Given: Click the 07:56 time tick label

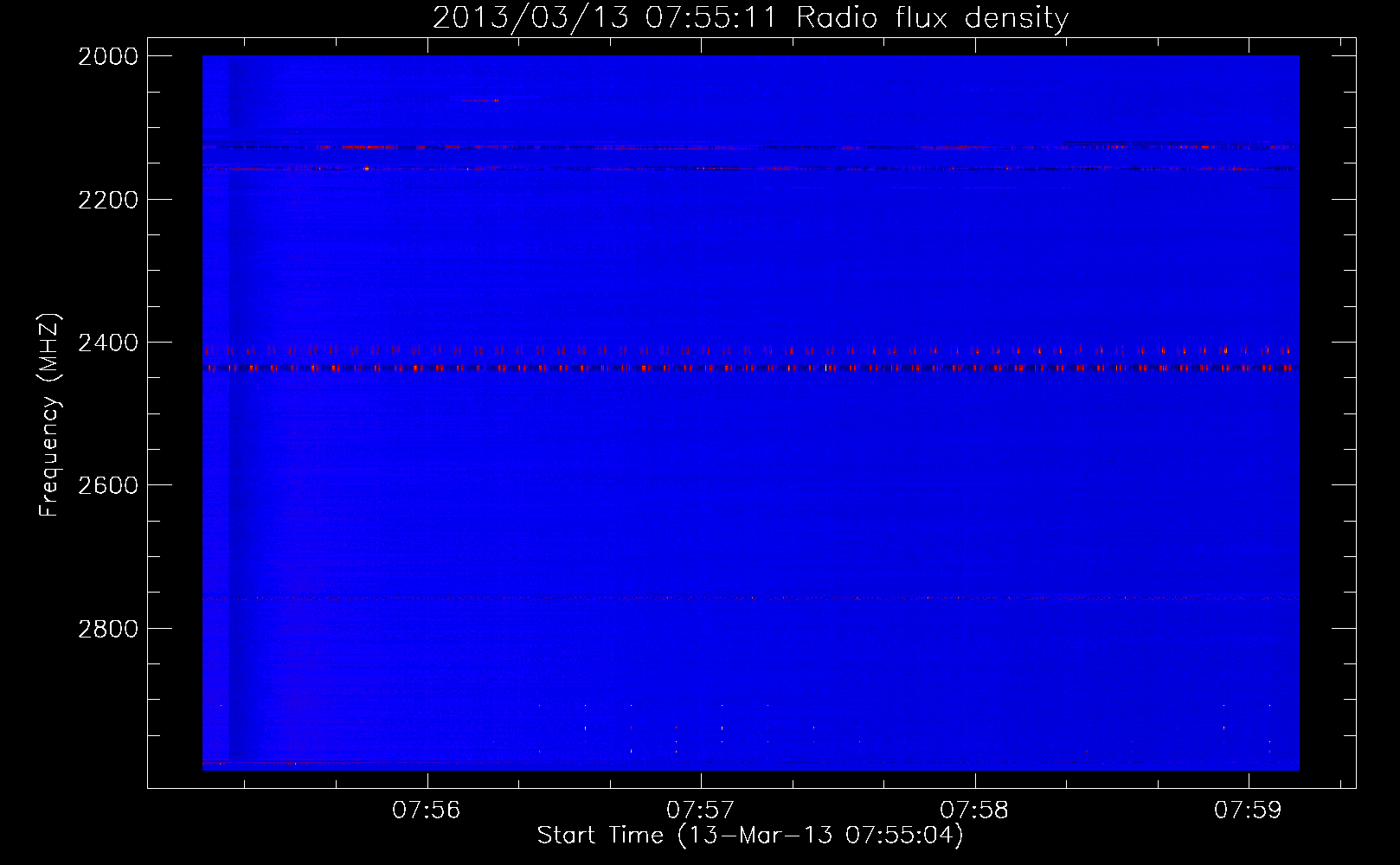Looking at the screenshot, I should [x=427, y=811].
